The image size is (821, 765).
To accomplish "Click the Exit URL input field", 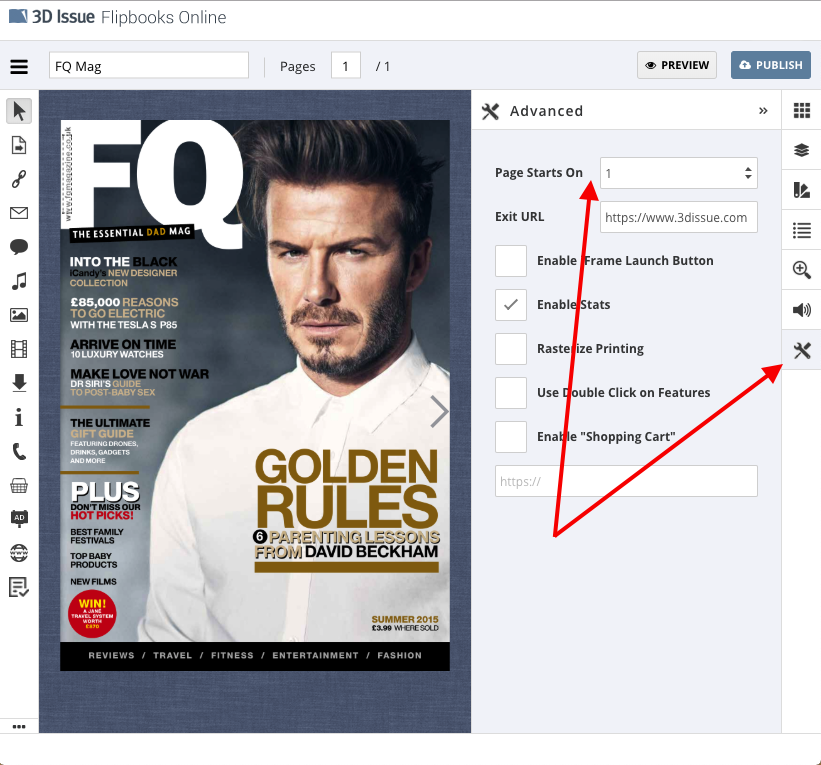I will (678, 217).
